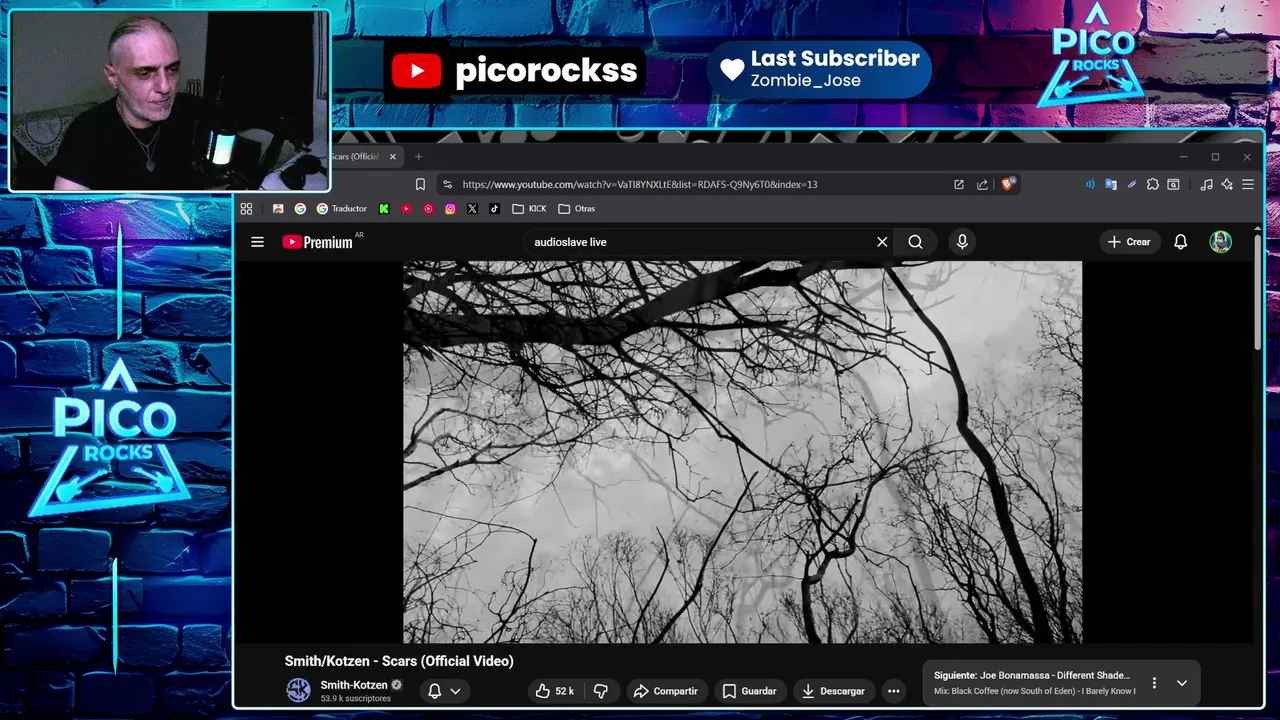Open the Smith-Kotzen channel avatar
The width and height of the screenshot is (1280, 720).
click(x=298, y=690)
